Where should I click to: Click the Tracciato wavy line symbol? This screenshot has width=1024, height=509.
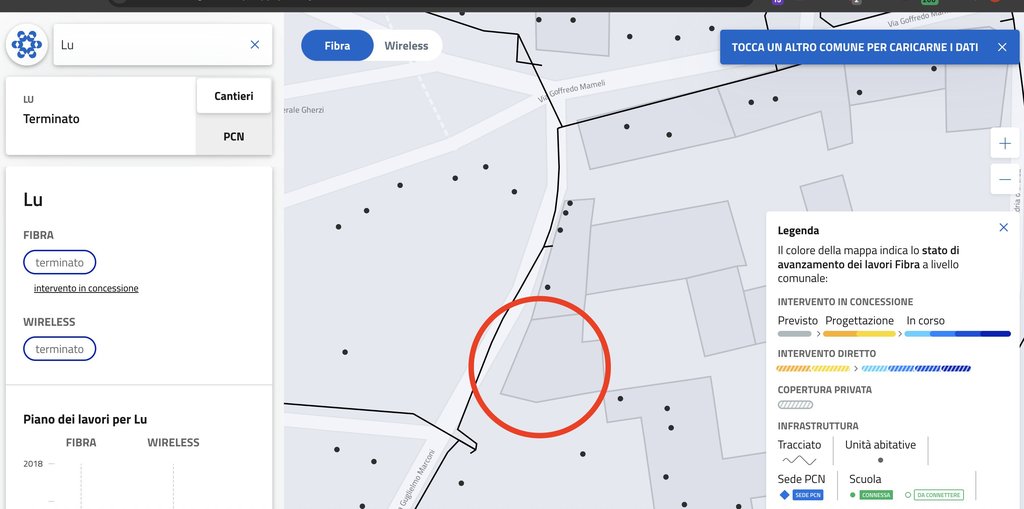(x=799, y=460)
